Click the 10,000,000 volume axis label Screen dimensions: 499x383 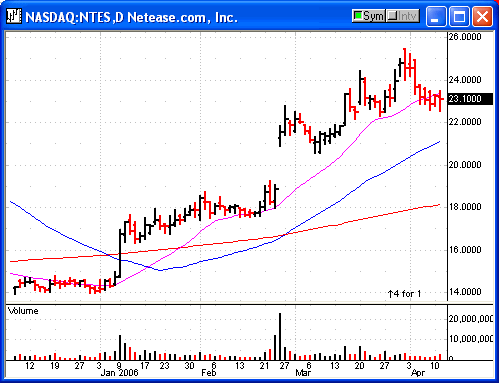click(470, 339)
